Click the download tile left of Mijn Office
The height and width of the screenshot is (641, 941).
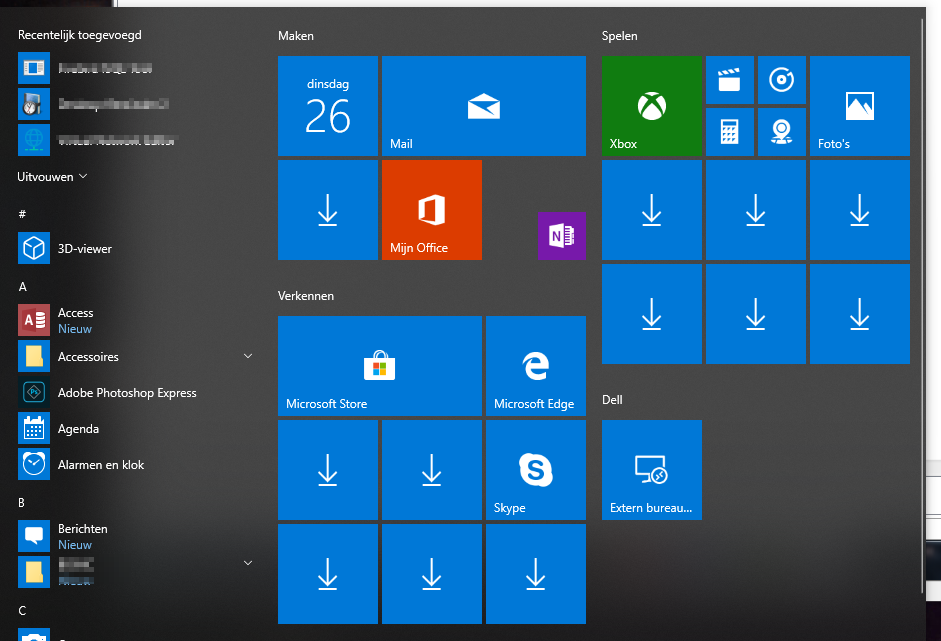[x=328, y=210]
